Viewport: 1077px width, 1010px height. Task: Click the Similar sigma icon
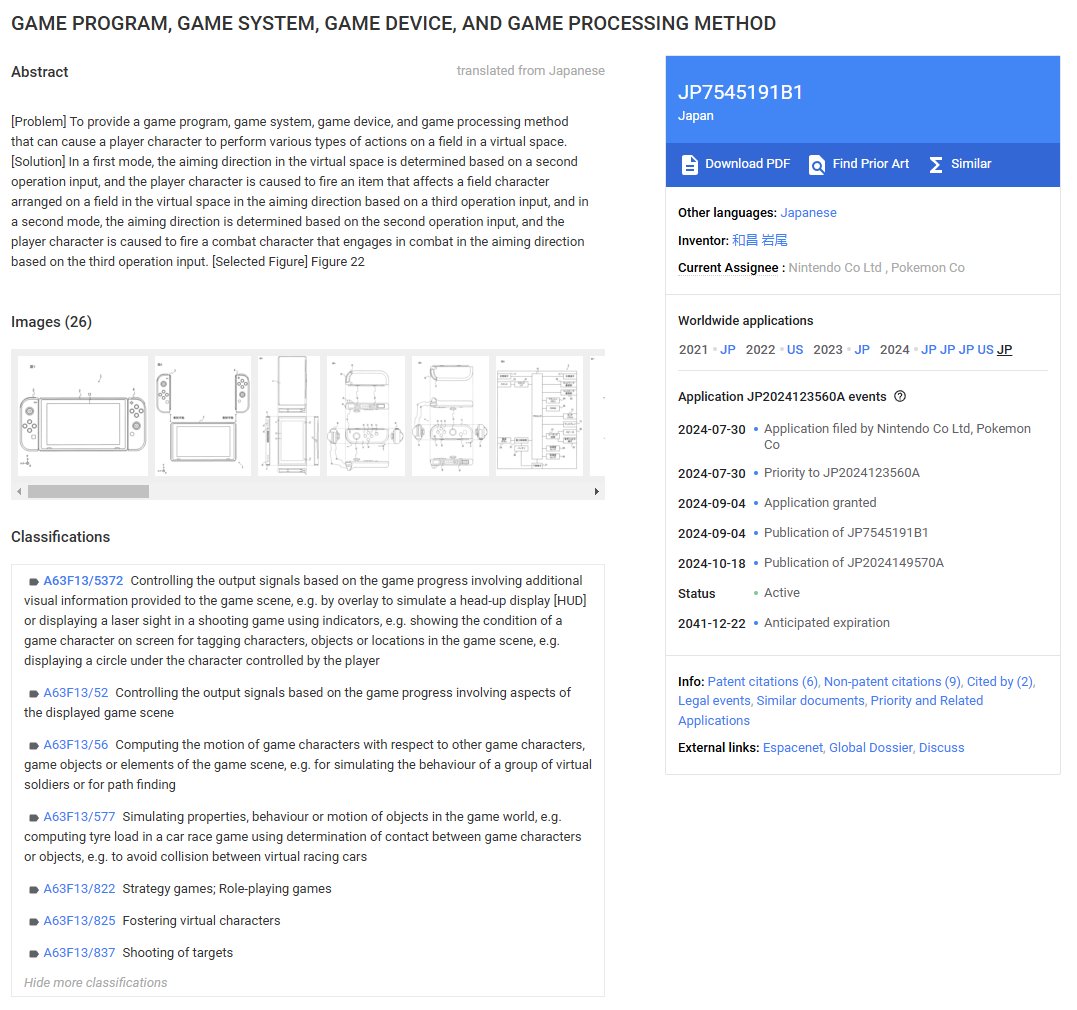click(x=936, y=165)
